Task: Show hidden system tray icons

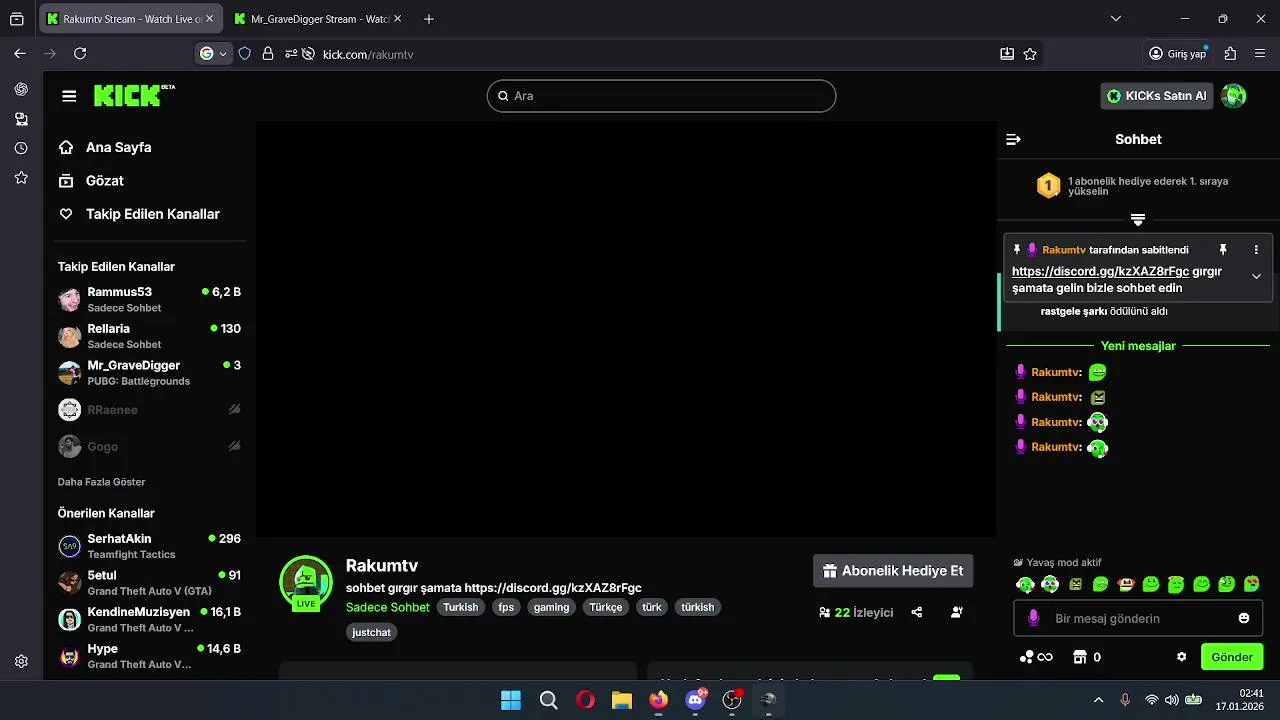Action: [1099, 700]
